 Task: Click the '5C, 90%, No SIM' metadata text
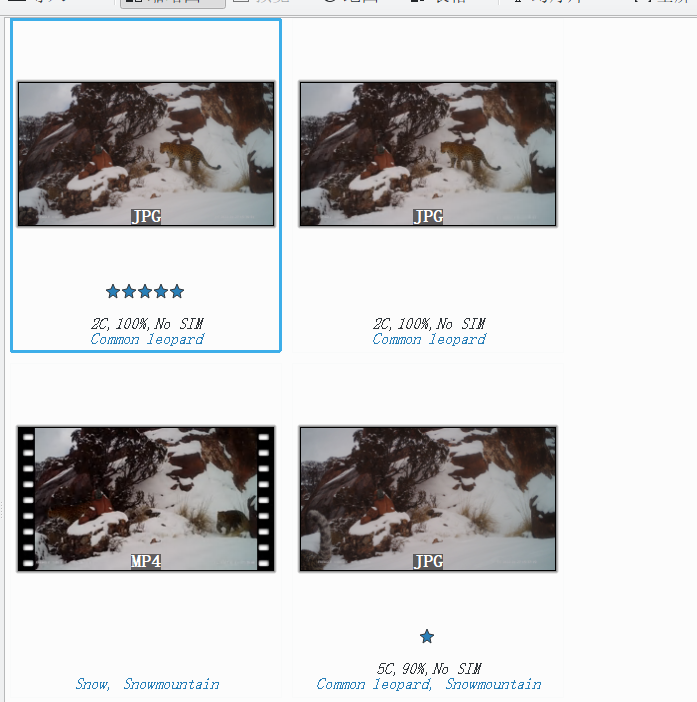(428, 669)
